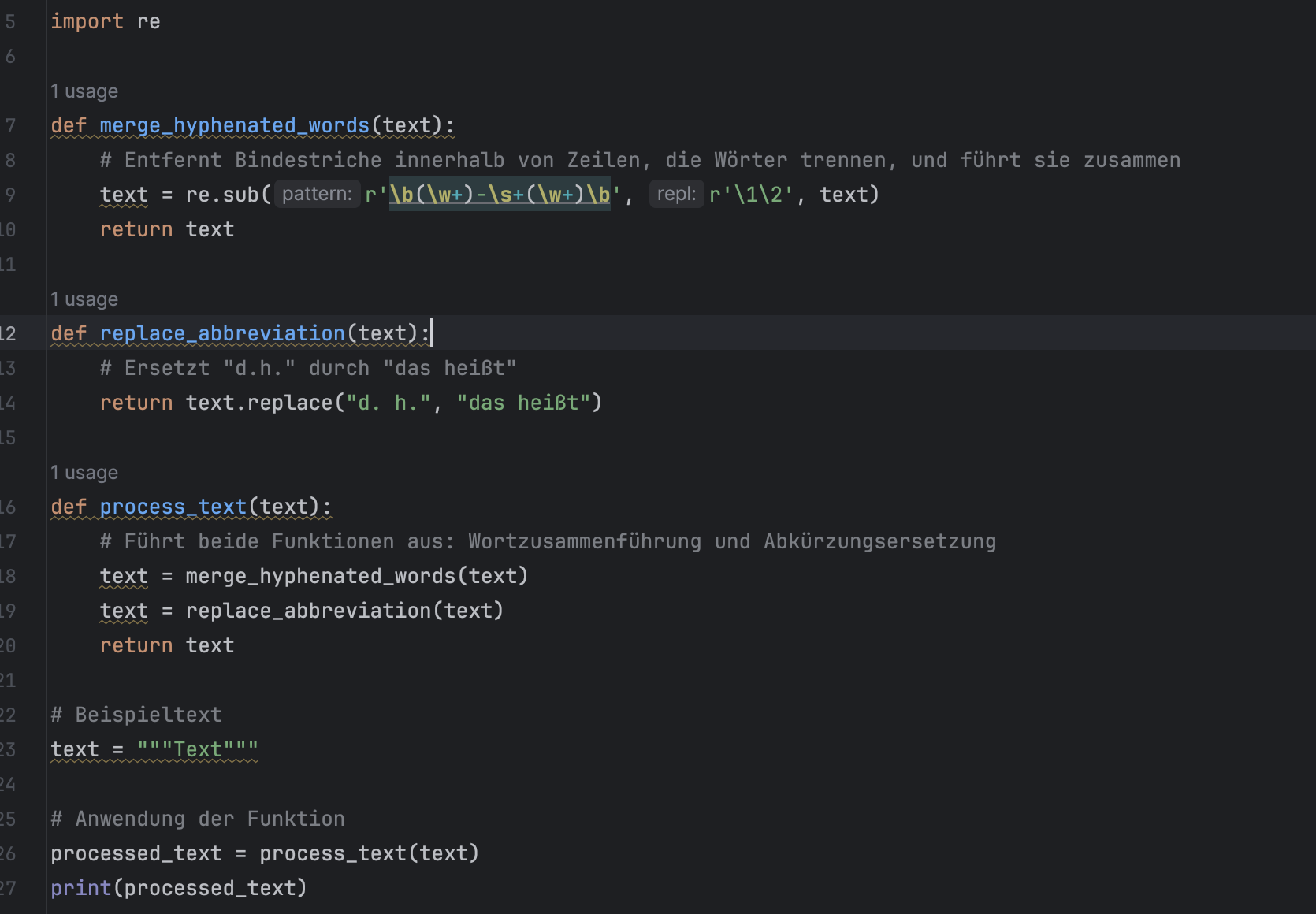Click the highlighted regex \b(\w+)-\s+(\w+)\b
The width and height of the screenshot is (1316, 914).
[x=499, y=194]
